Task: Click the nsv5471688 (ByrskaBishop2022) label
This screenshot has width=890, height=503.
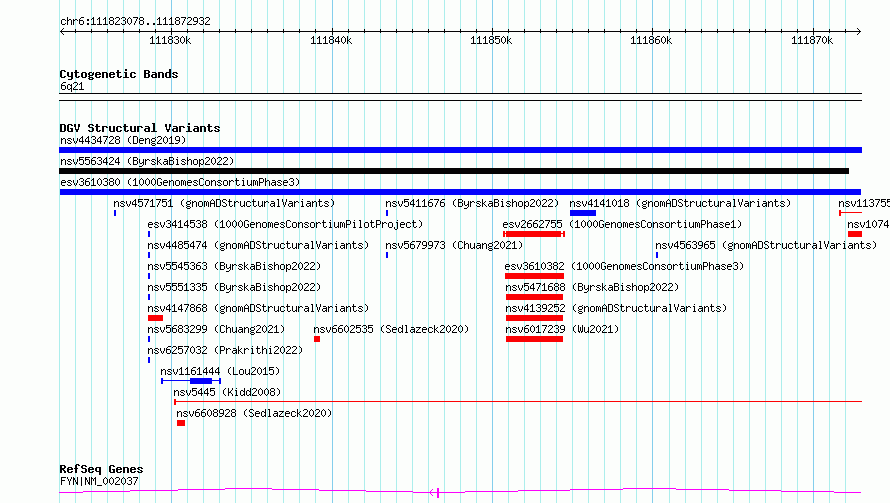Action: pos(592,287)
